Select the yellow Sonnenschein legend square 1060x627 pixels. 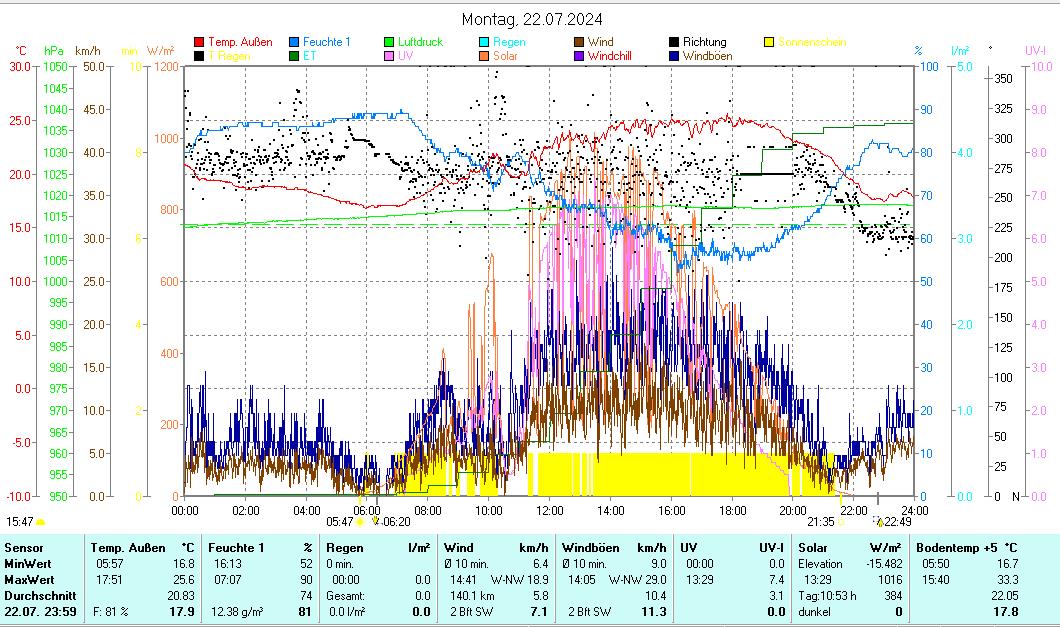click(769, 43)
